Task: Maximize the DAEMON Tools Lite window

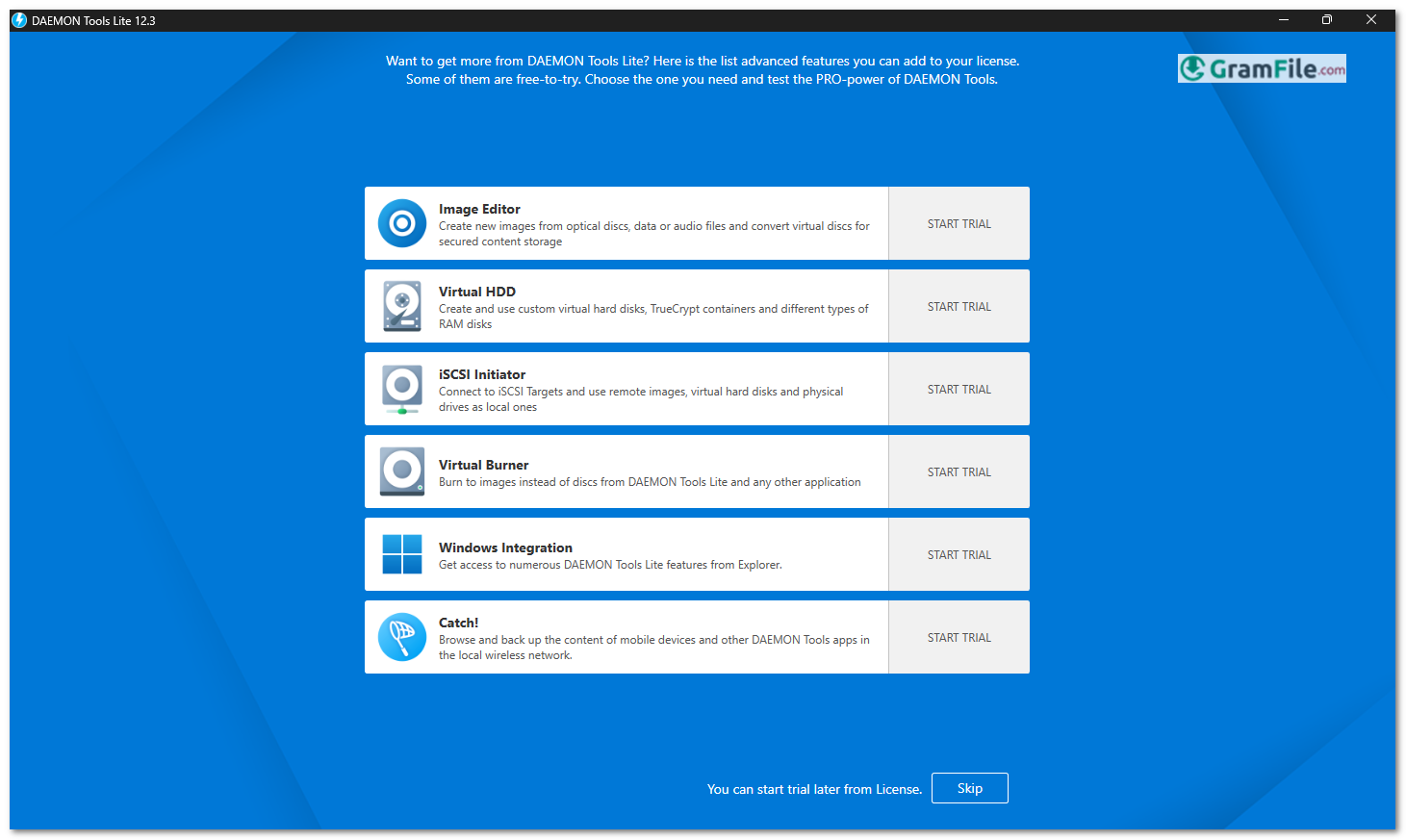Action: click(1326, 20)
